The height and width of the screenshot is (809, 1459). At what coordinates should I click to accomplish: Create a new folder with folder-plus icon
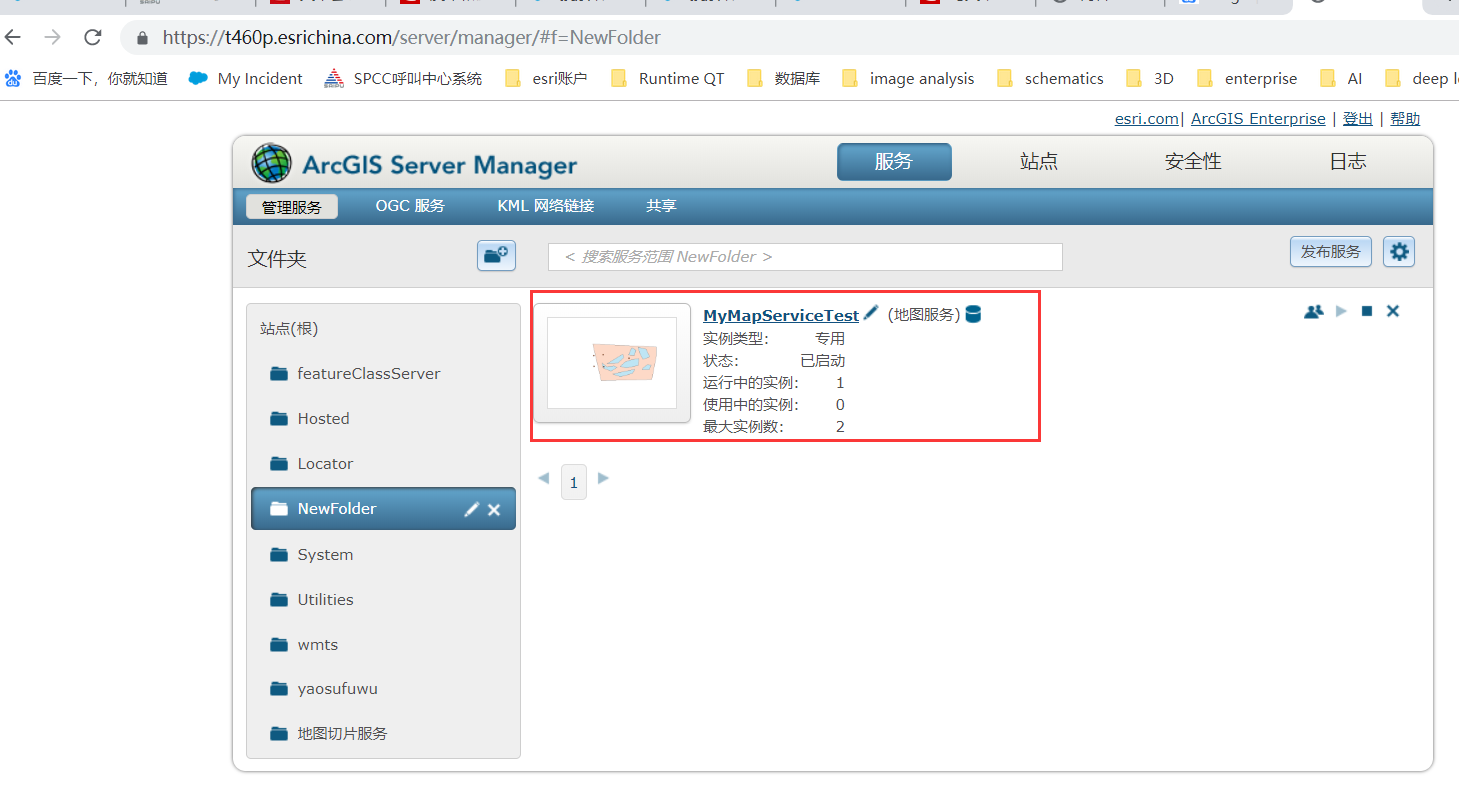pos(496,256)
